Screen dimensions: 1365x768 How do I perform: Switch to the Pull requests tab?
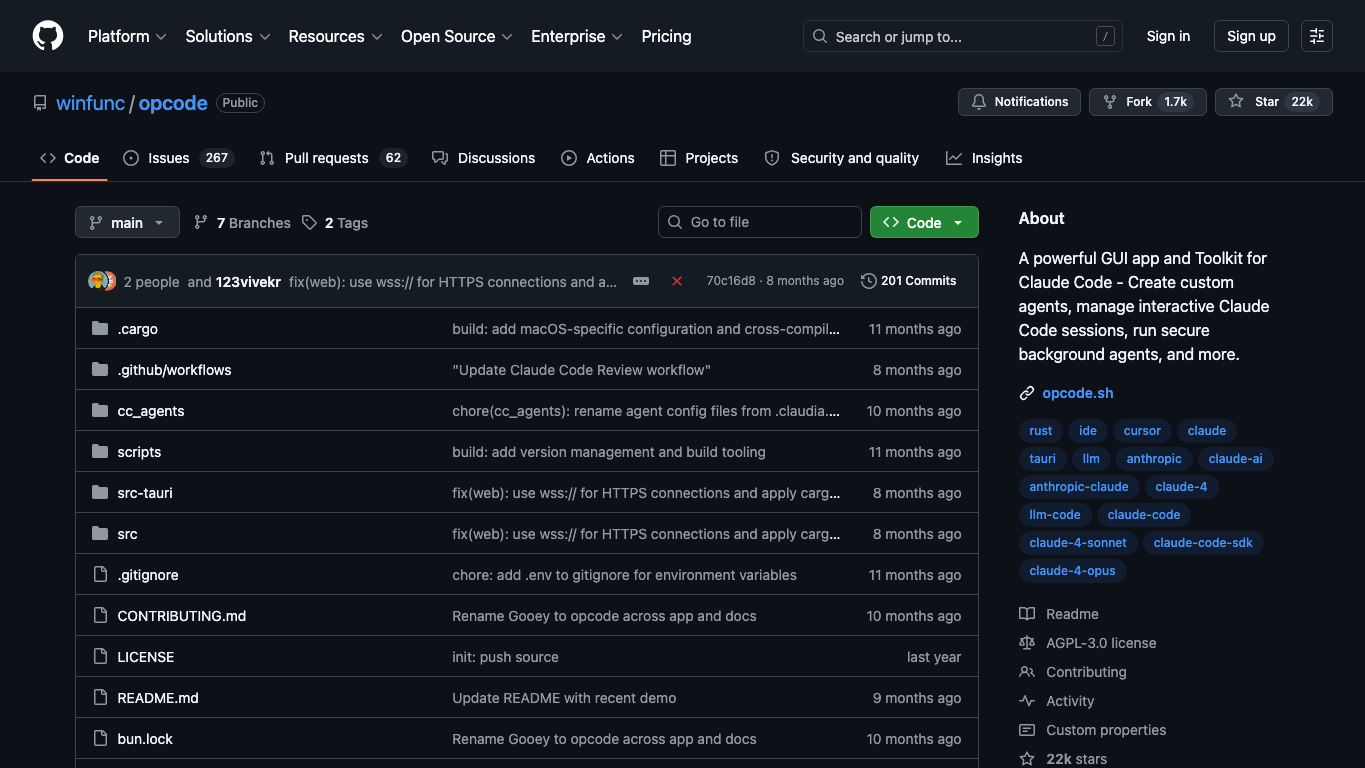coord(331,158)
